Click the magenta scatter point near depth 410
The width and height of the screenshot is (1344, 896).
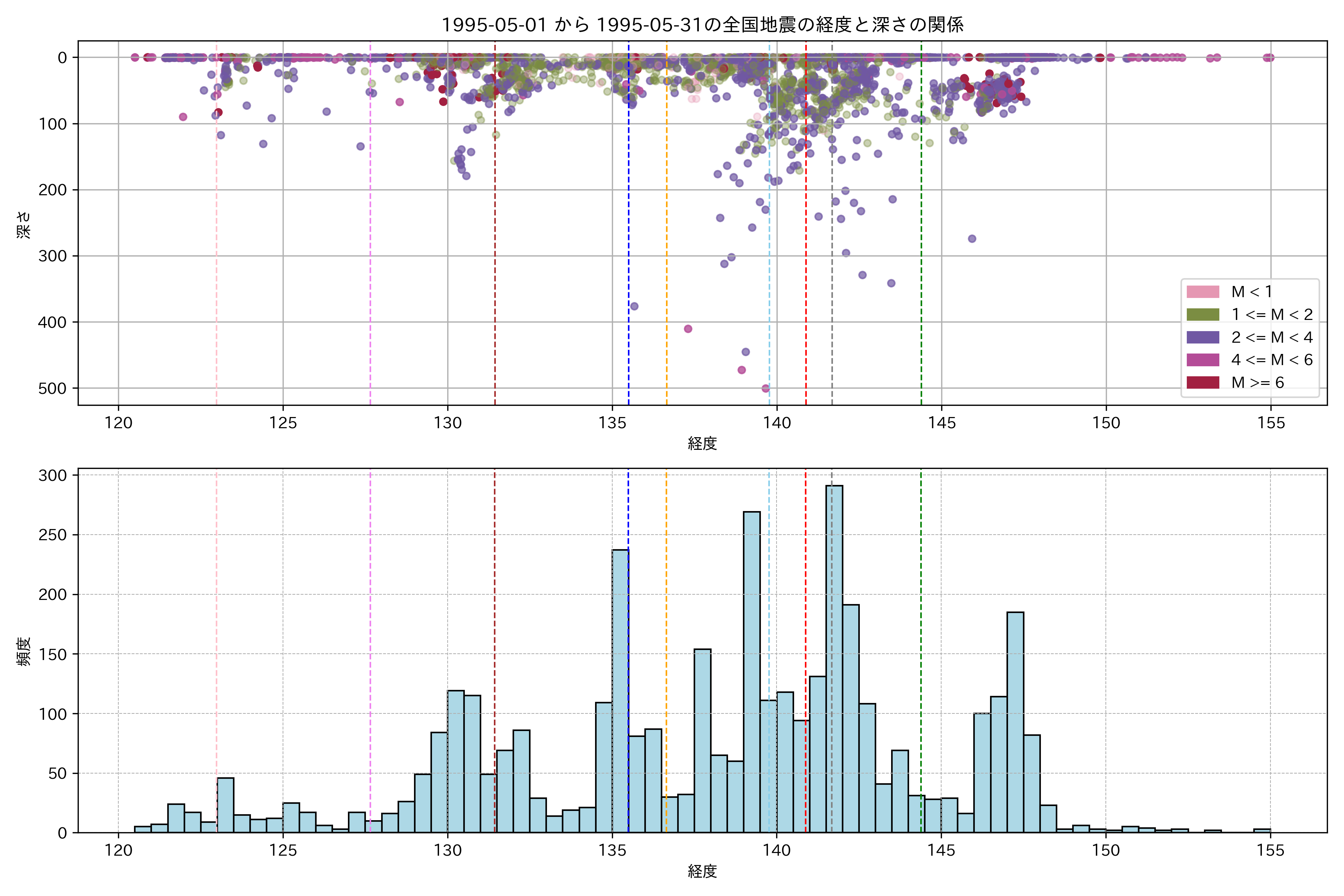[x=688, y=329]
